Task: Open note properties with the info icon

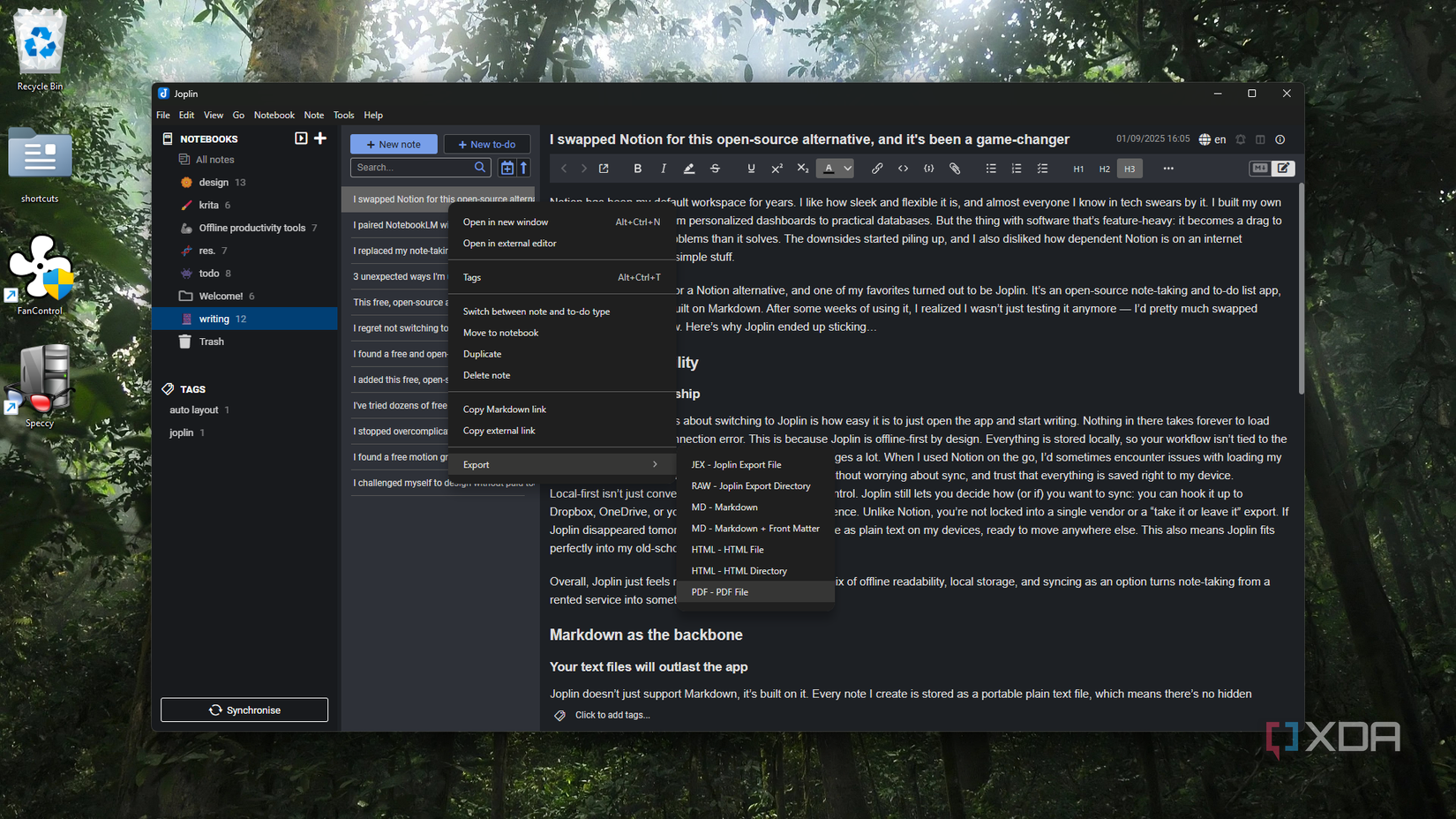Action: click(1280, 139)
